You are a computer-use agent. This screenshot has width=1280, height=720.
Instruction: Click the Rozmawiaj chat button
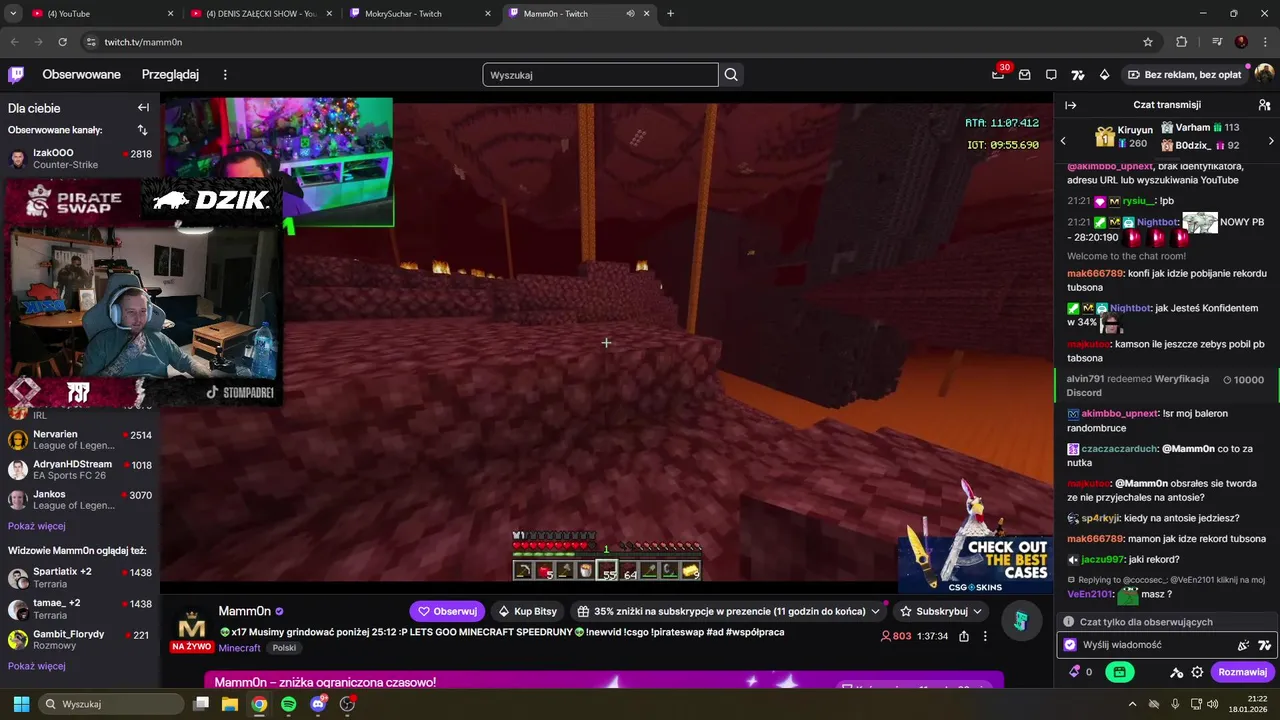click(1242, 672)
